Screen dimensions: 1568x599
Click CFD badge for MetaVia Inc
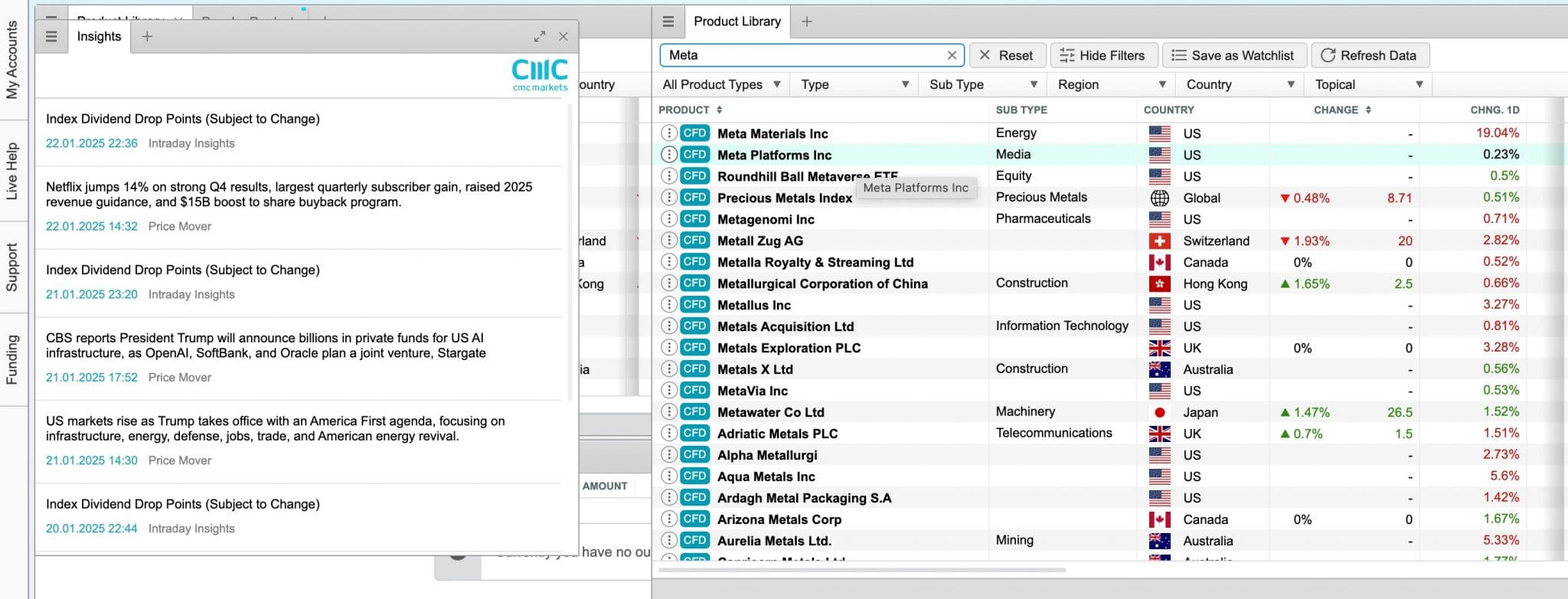pyautogui.click(x=695, y=391)
